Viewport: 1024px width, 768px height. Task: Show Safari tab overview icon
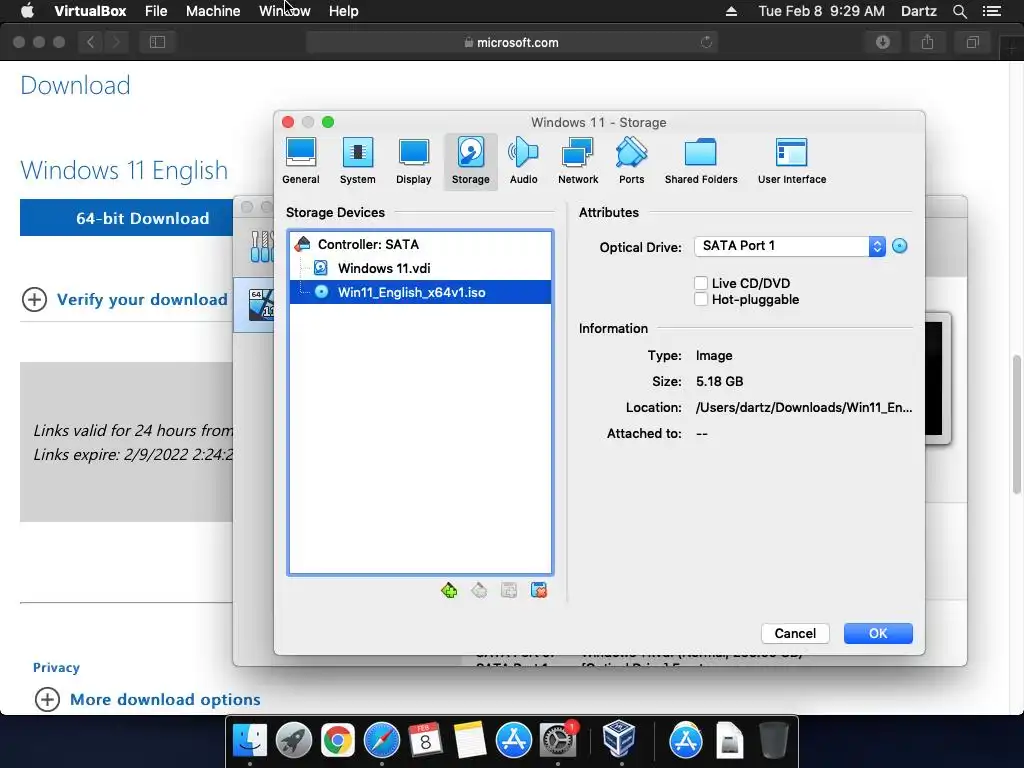972,42
